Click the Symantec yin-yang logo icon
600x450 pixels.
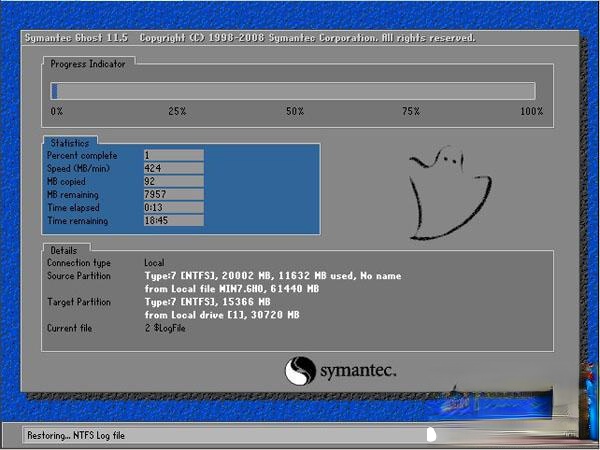pos(300,371)
